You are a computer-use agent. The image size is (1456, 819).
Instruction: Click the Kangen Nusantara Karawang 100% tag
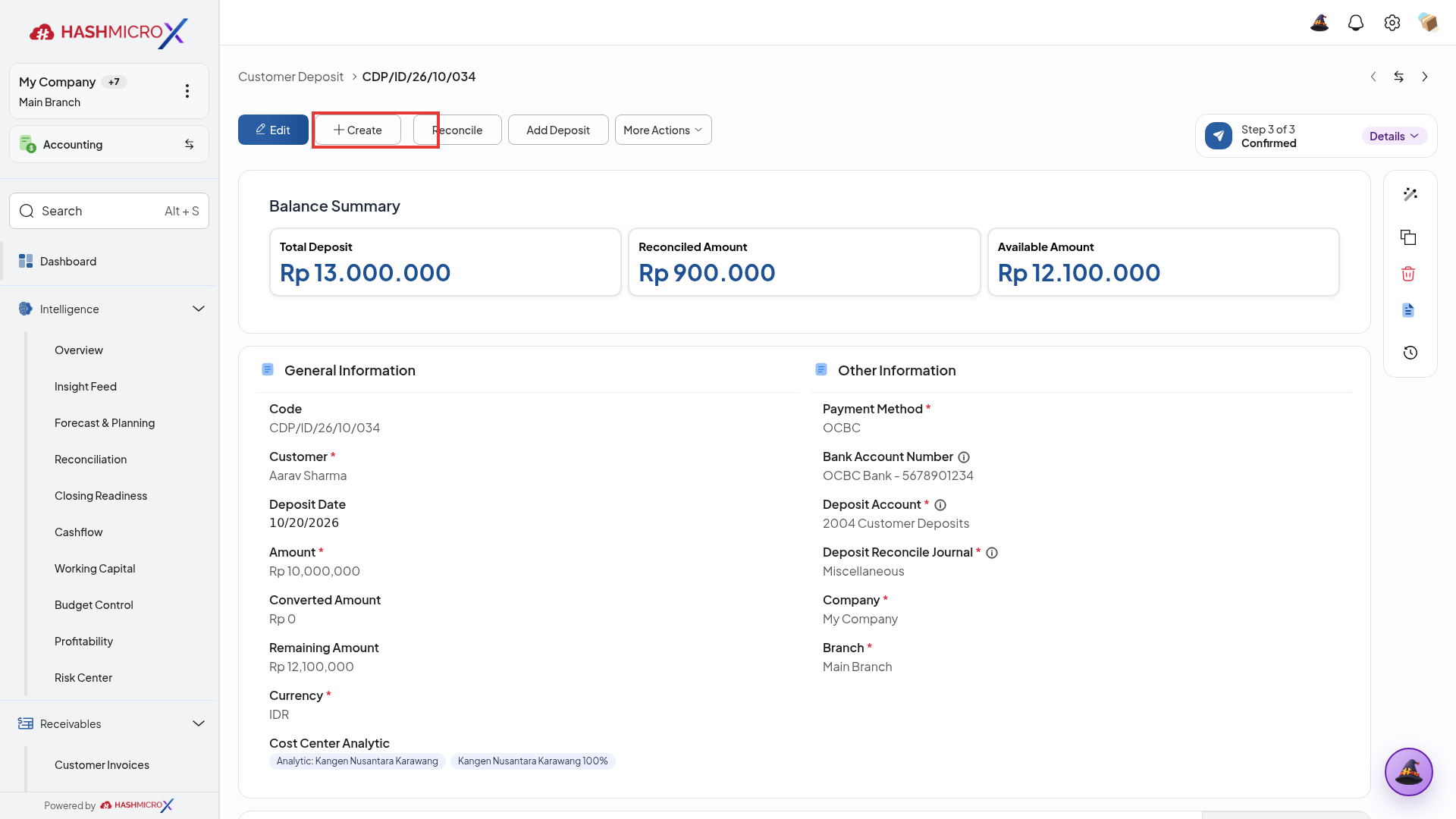point(533,761)
